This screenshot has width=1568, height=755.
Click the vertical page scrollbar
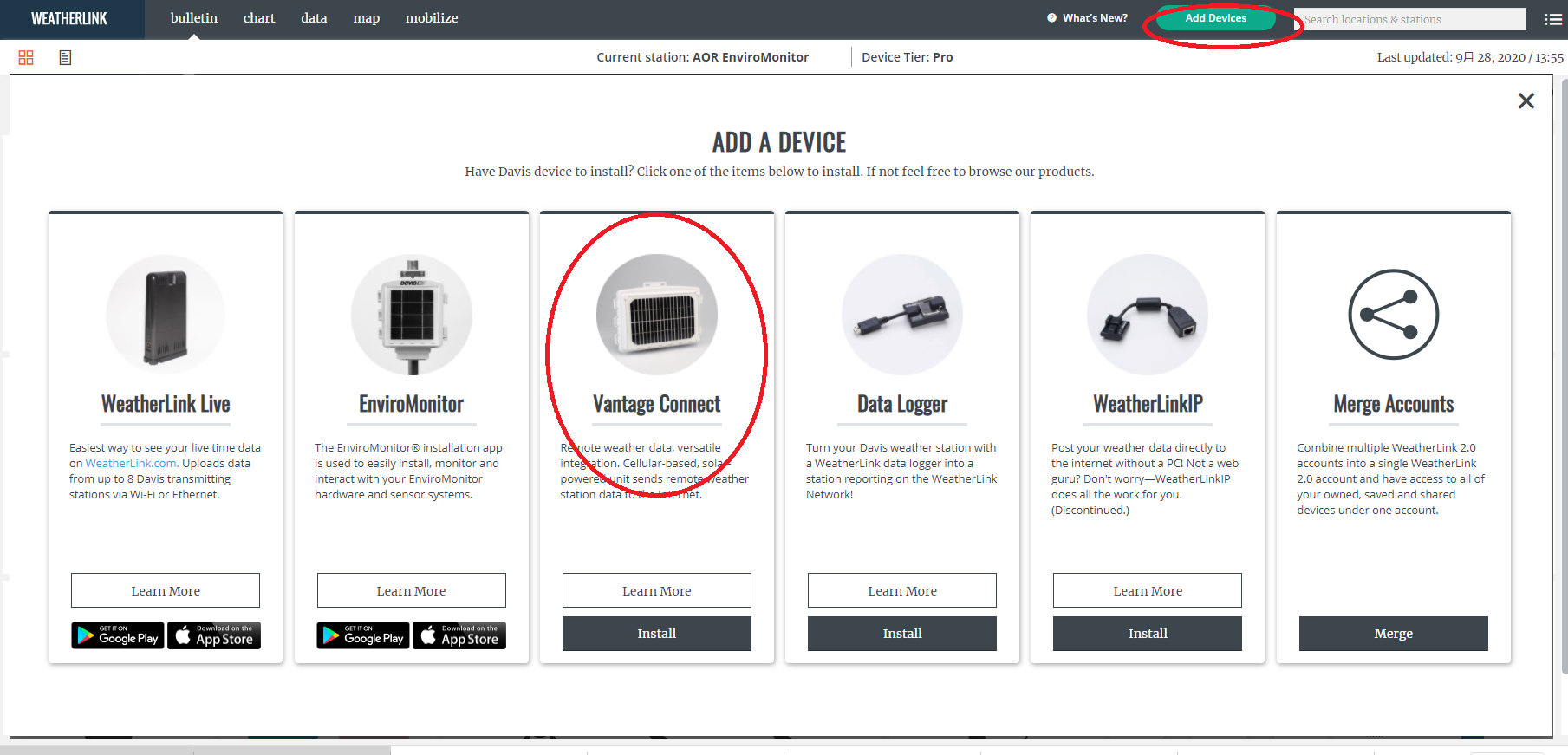1564,377
